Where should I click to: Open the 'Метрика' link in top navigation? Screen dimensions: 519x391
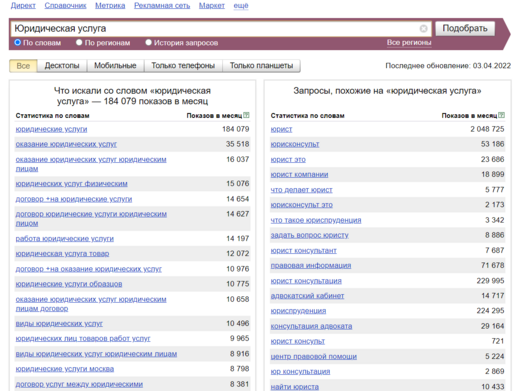[110, 5]
